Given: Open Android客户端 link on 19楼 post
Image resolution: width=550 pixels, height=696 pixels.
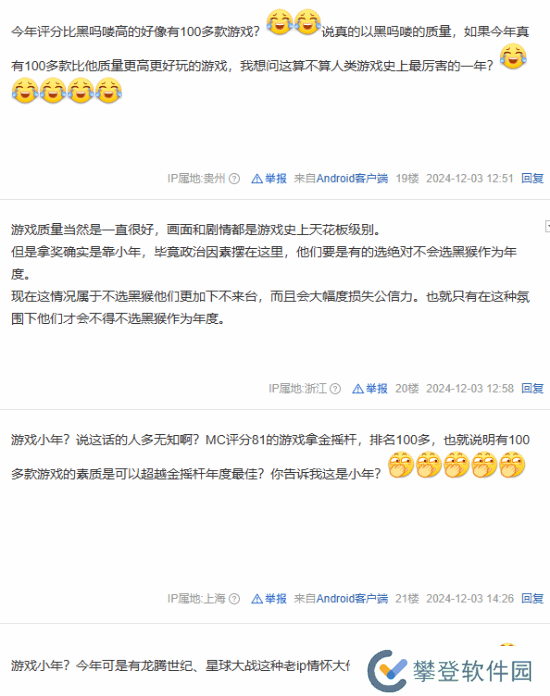Looking at the screenshot, I should (352, 178).
